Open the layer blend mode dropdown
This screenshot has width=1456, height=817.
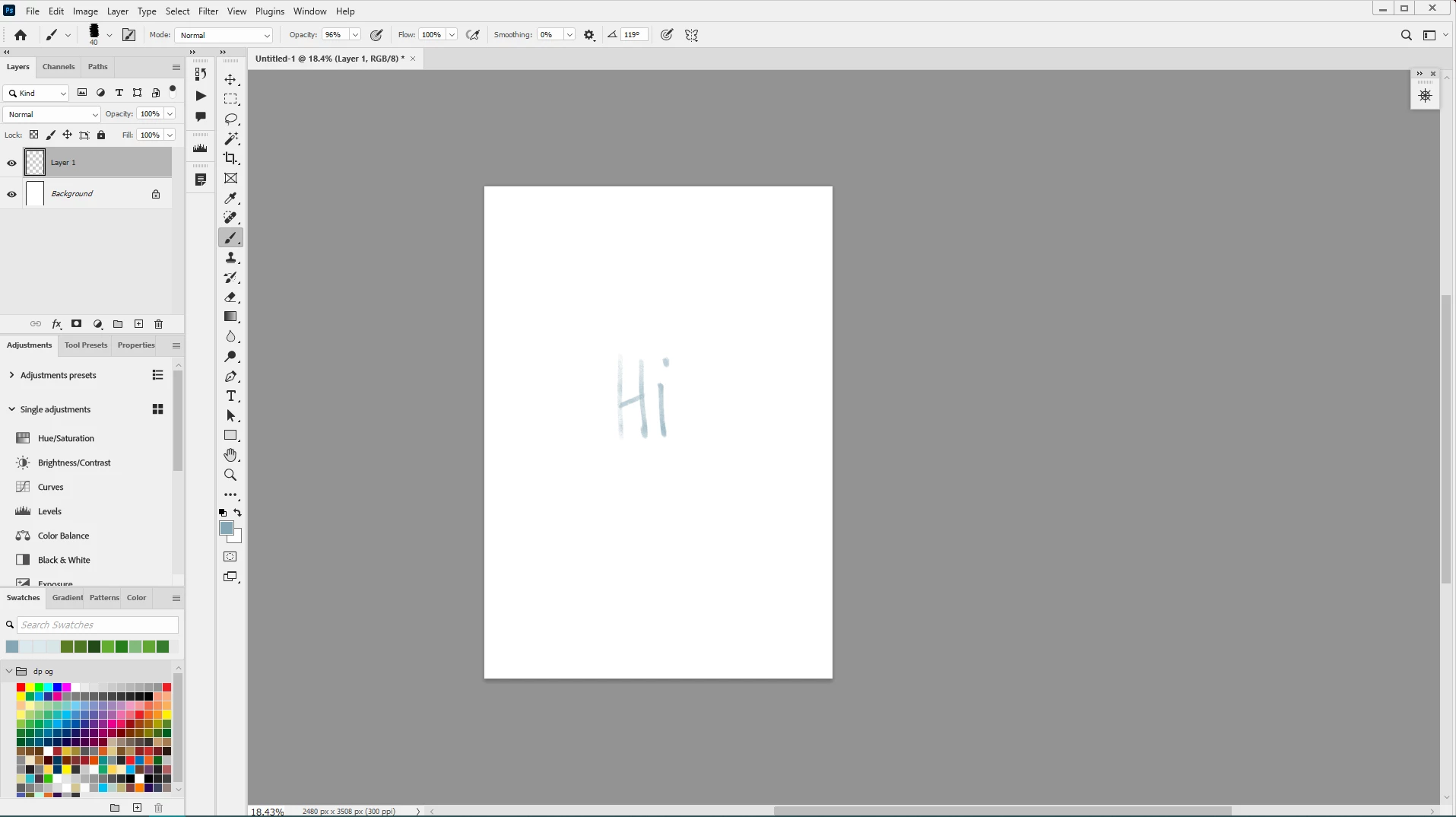point(52,114)
